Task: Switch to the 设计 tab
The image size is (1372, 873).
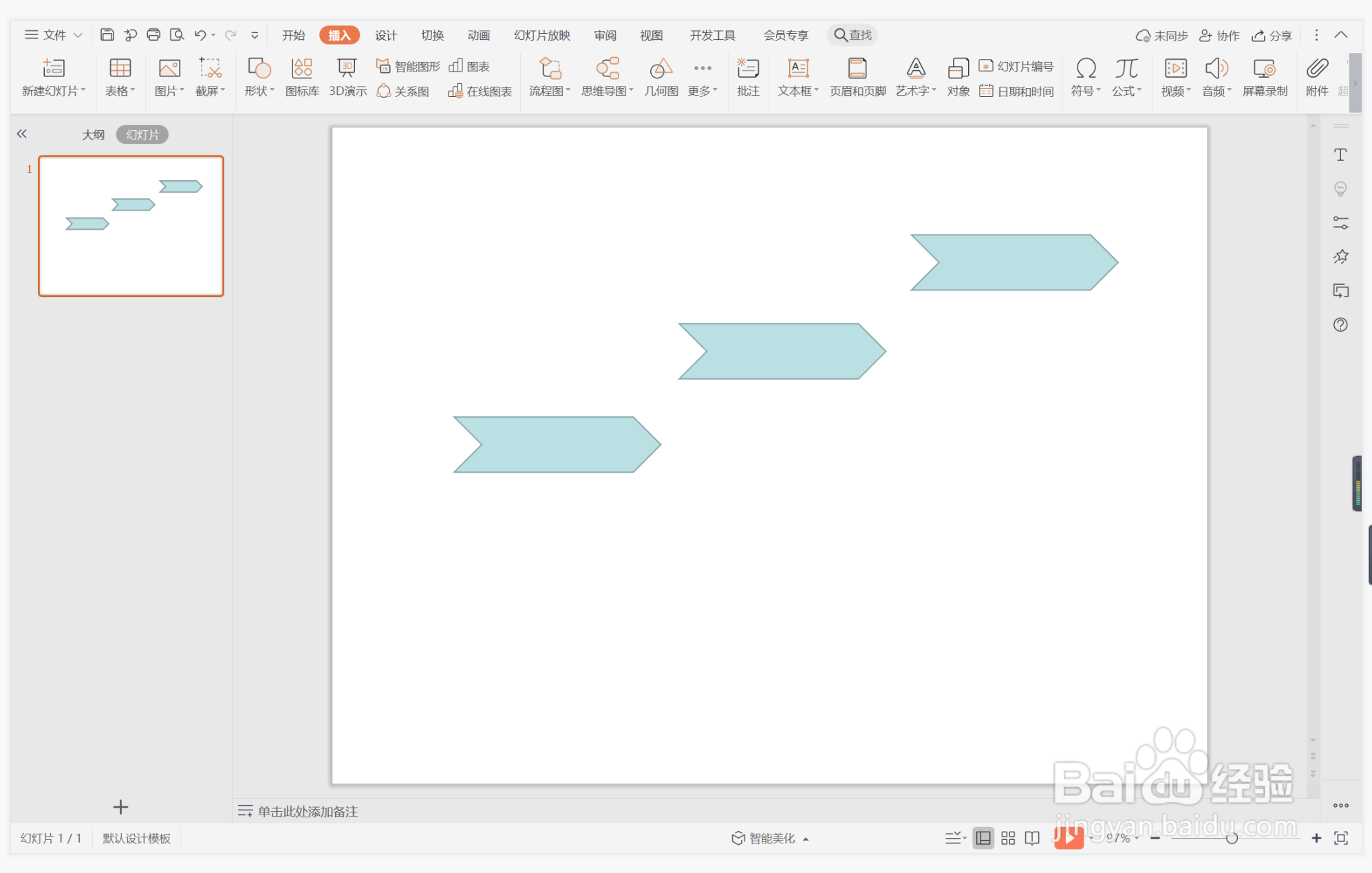Action: click(x=386, y=35)
